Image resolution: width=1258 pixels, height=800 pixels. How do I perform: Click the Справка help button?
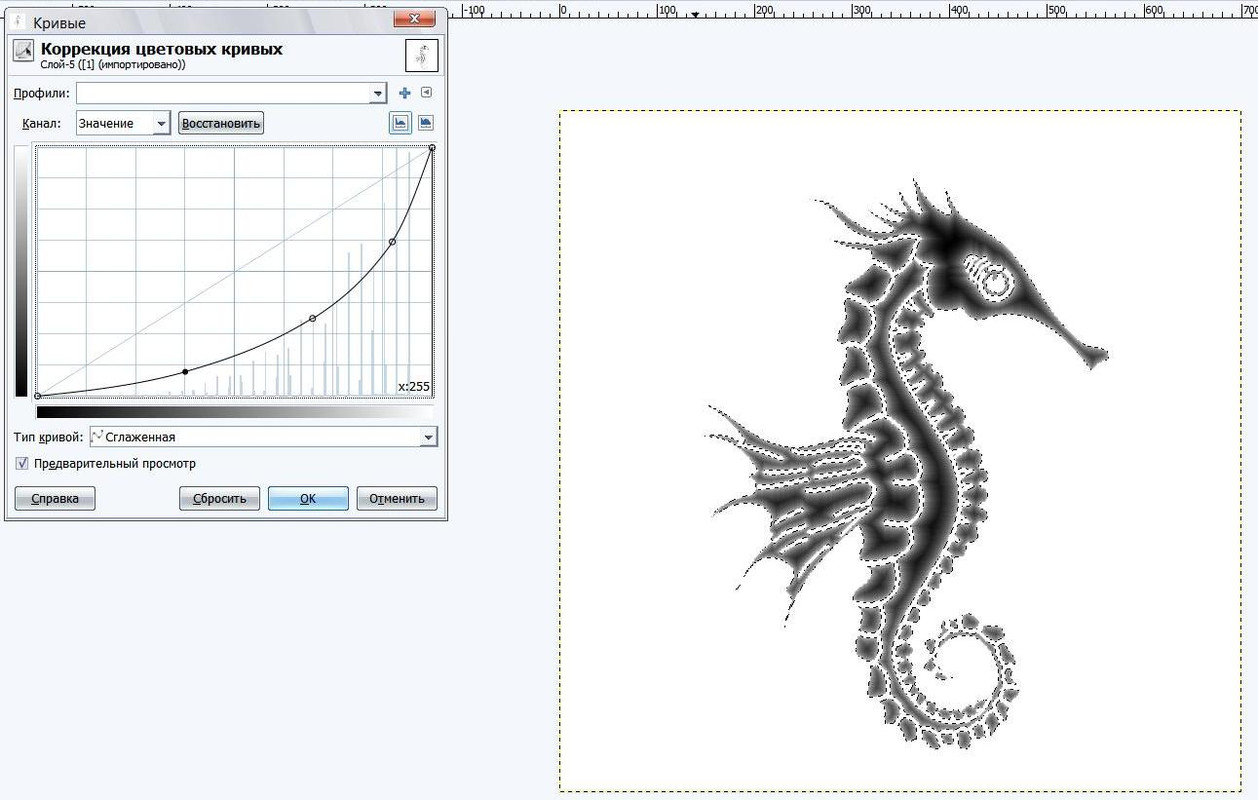[55, 498]
